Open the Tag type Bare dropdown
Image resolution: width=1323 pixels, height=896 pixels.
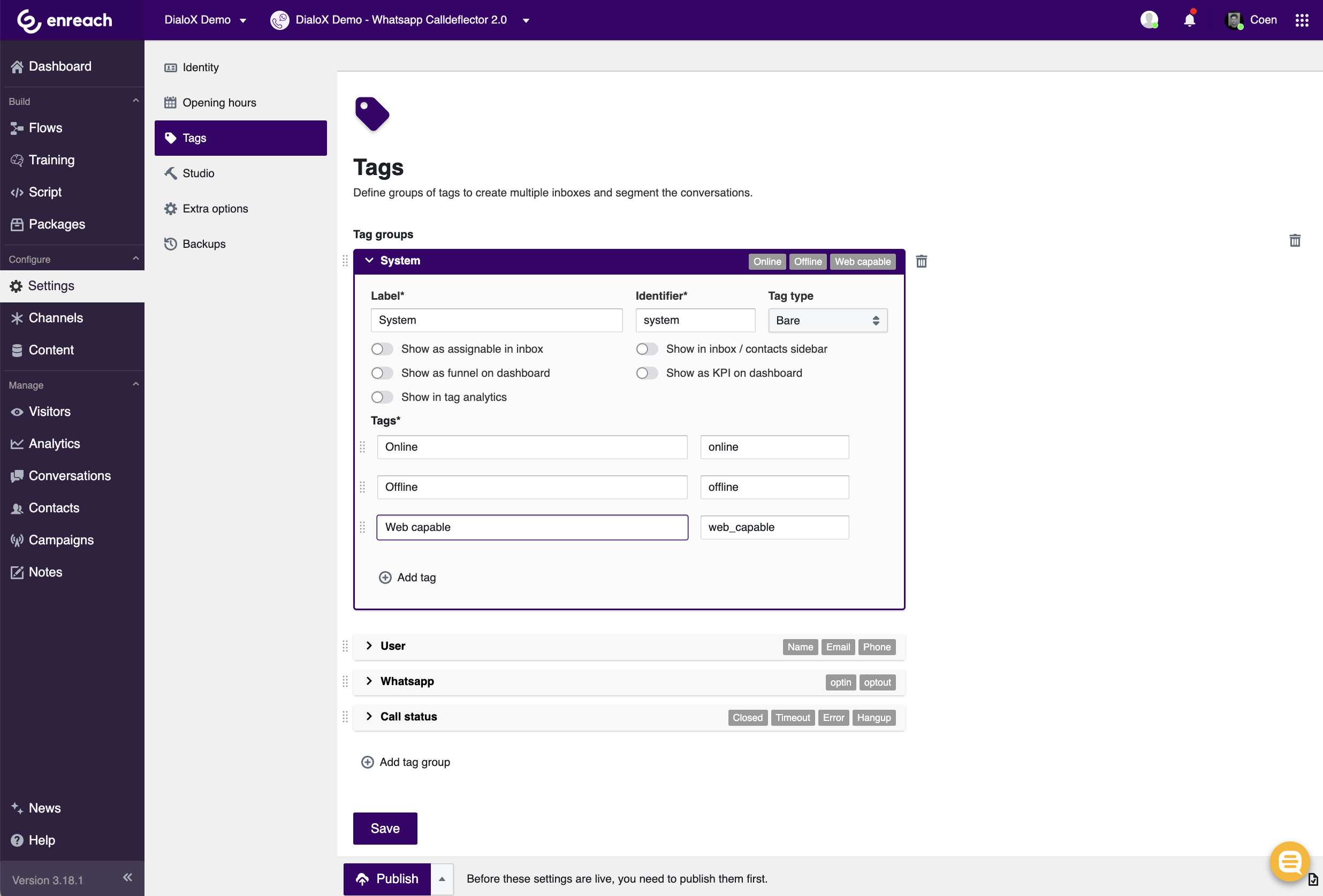[827, 321]
